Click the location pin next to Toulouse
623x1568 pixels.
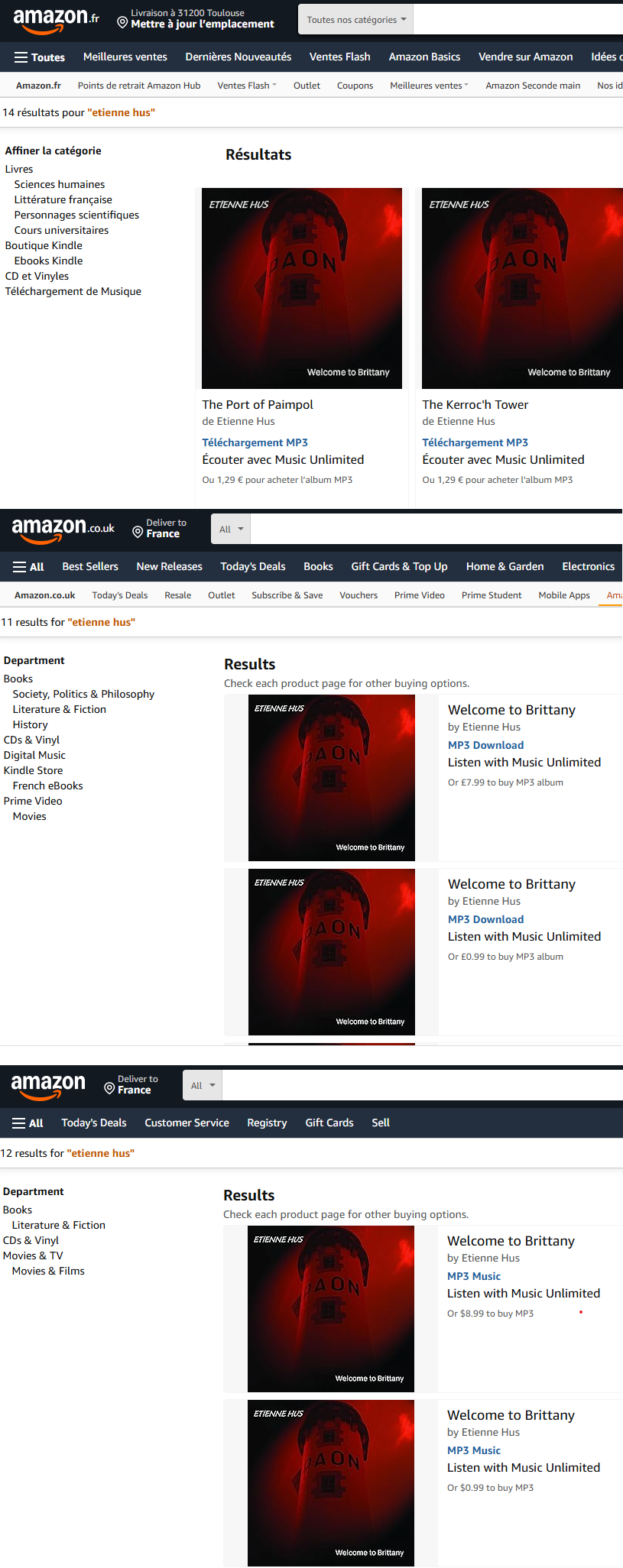(x=122, y=23)
